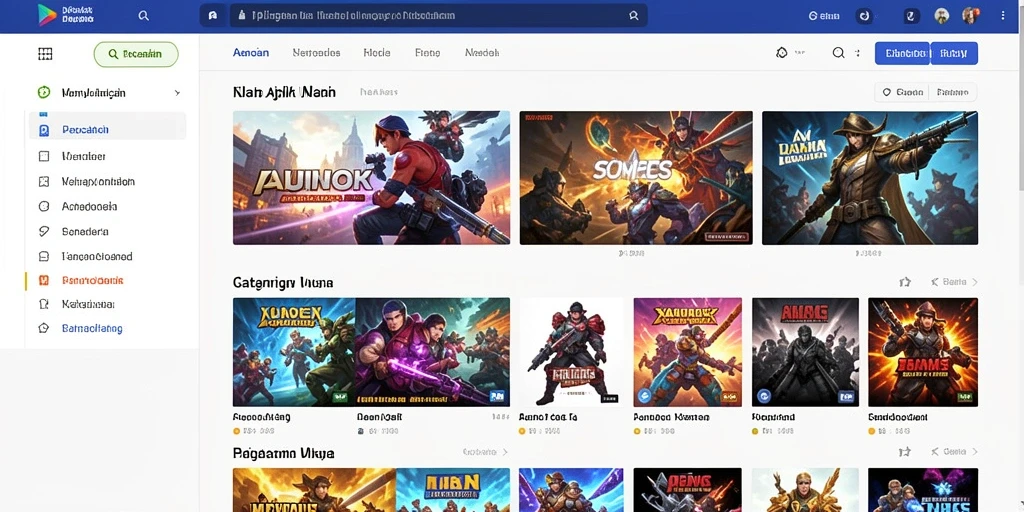1024x512 pixels.
Task: Click the square icon before the avatars
Action: coord(912,16)
